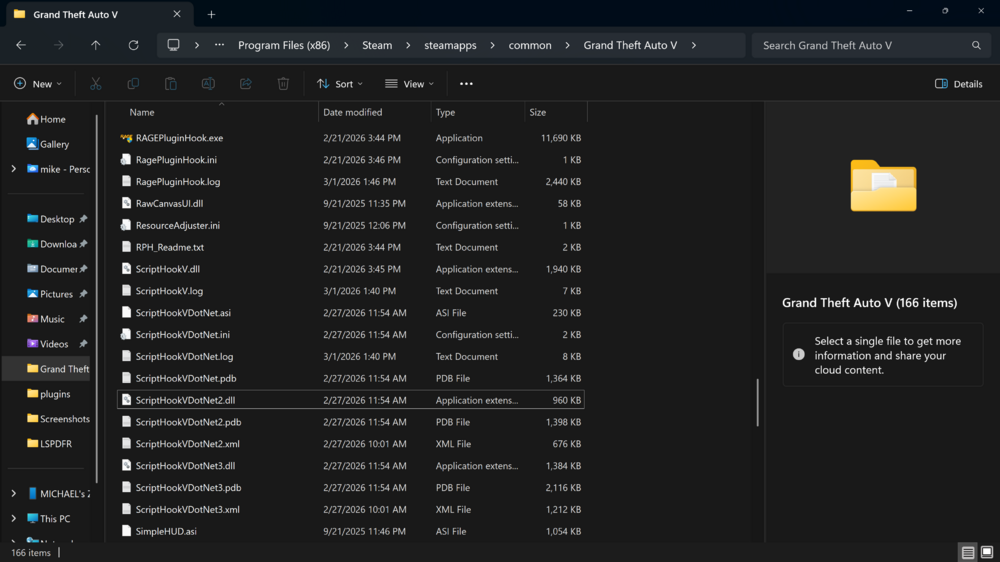Viewport: 1000px width, 562px height.
Task: Navigate to common breadcrumb
Action: click(530, 45)
